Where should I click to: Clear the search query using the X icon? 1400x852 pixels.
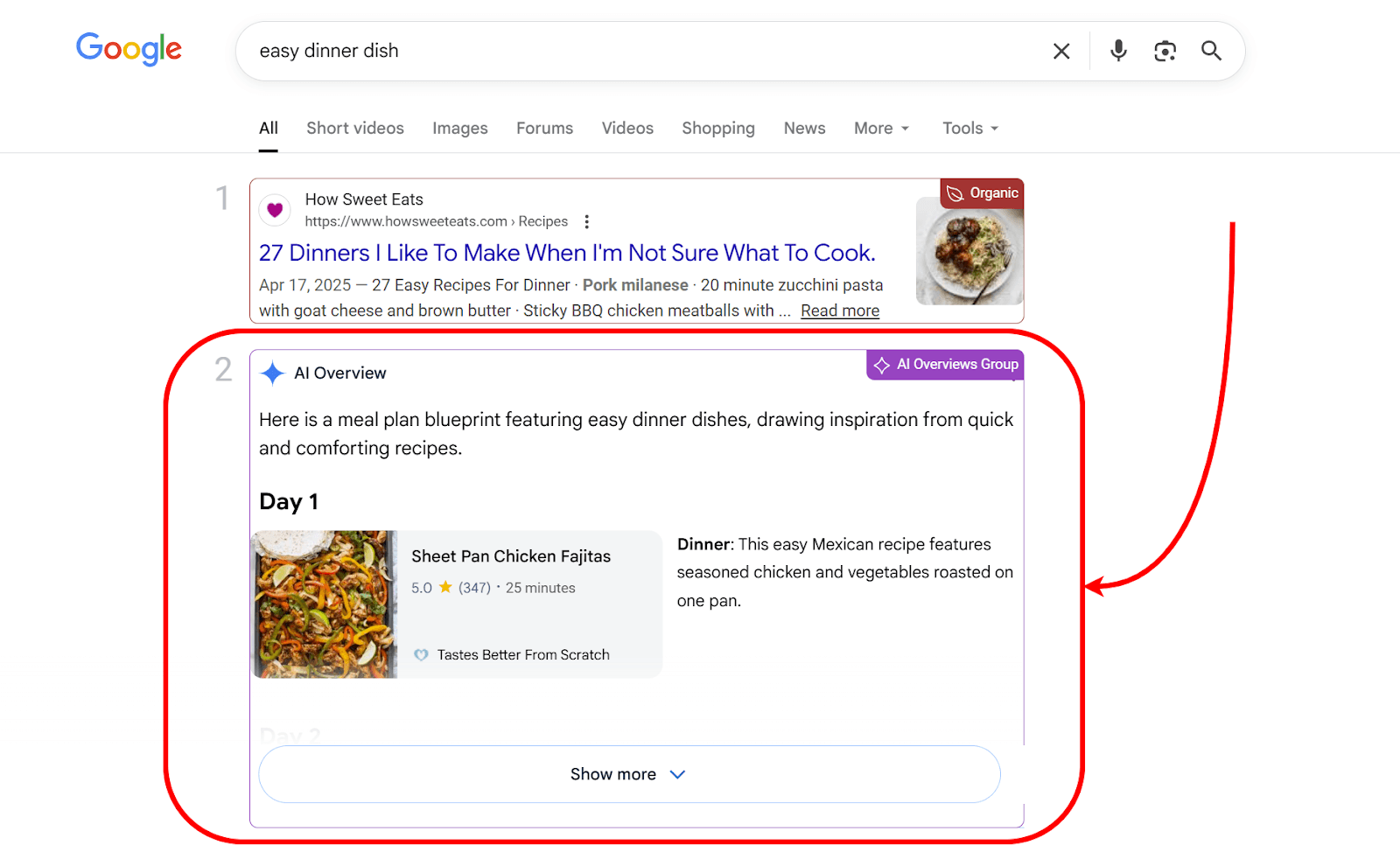click(x=1061, y=51)
